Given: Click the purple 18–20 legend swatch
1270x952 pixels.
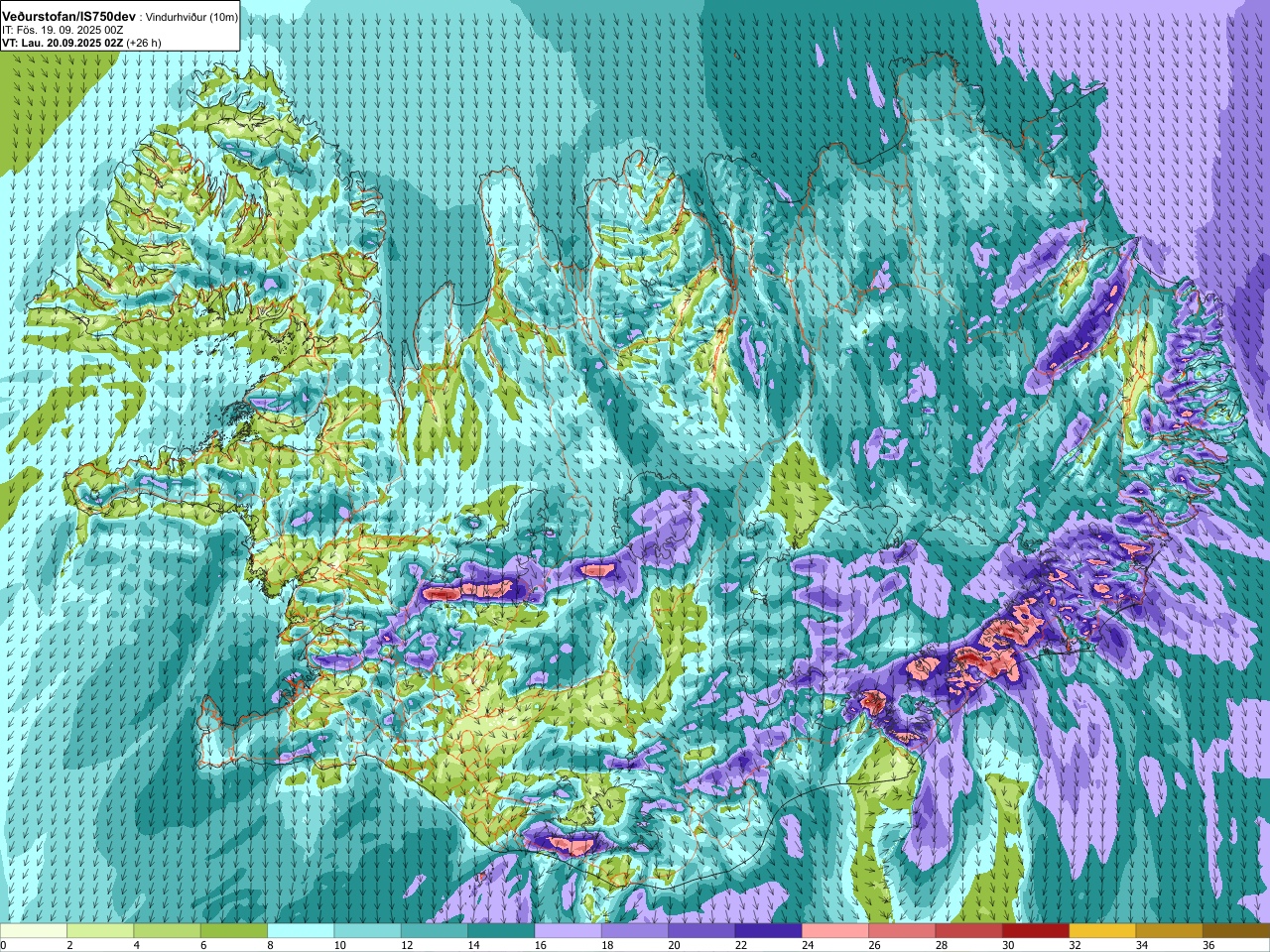Looking at the screenshot, I should [x=635, y=931].
